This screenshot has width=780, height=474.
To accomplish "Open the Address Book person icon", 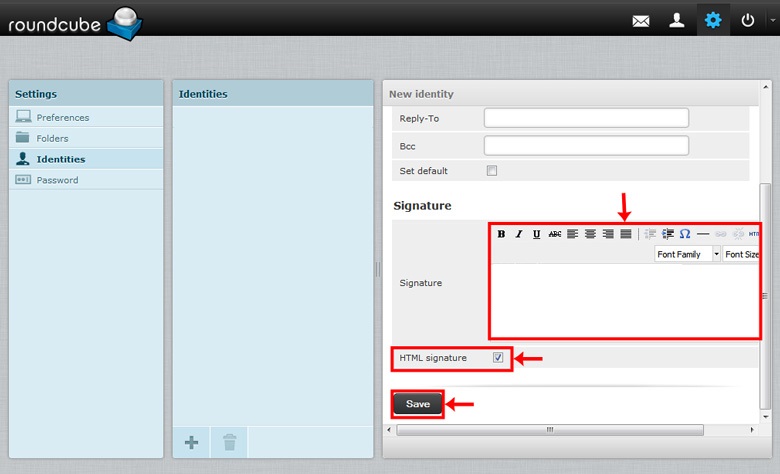I will pos(677,20).
